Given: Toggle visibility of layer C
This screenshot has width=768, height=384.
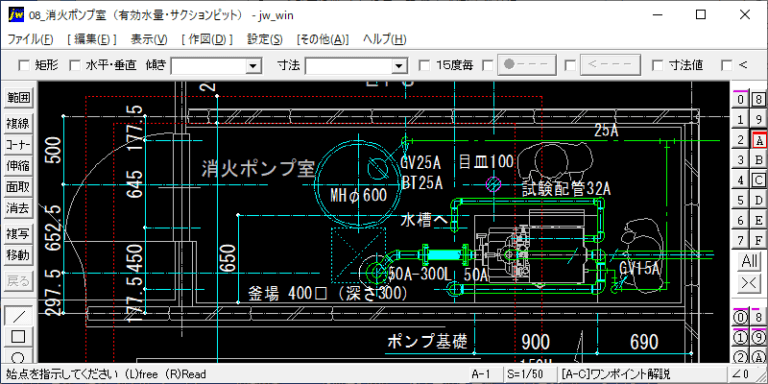Looking at the screenshot, I should point(759,180).
